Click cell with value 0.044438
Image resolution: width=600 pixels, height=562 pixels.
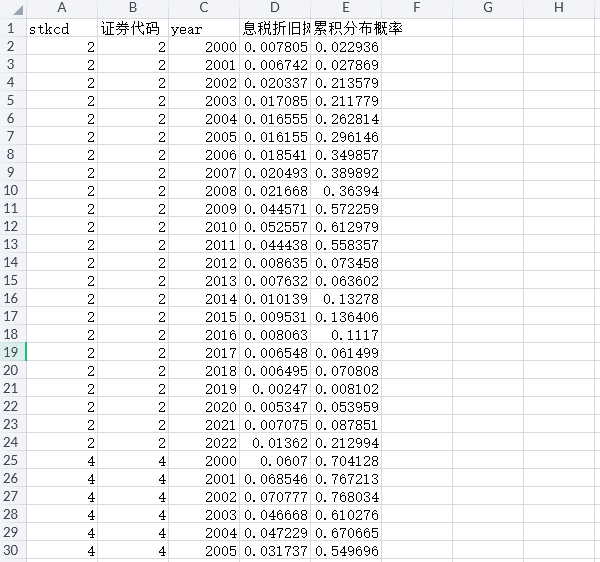[275, 245]
